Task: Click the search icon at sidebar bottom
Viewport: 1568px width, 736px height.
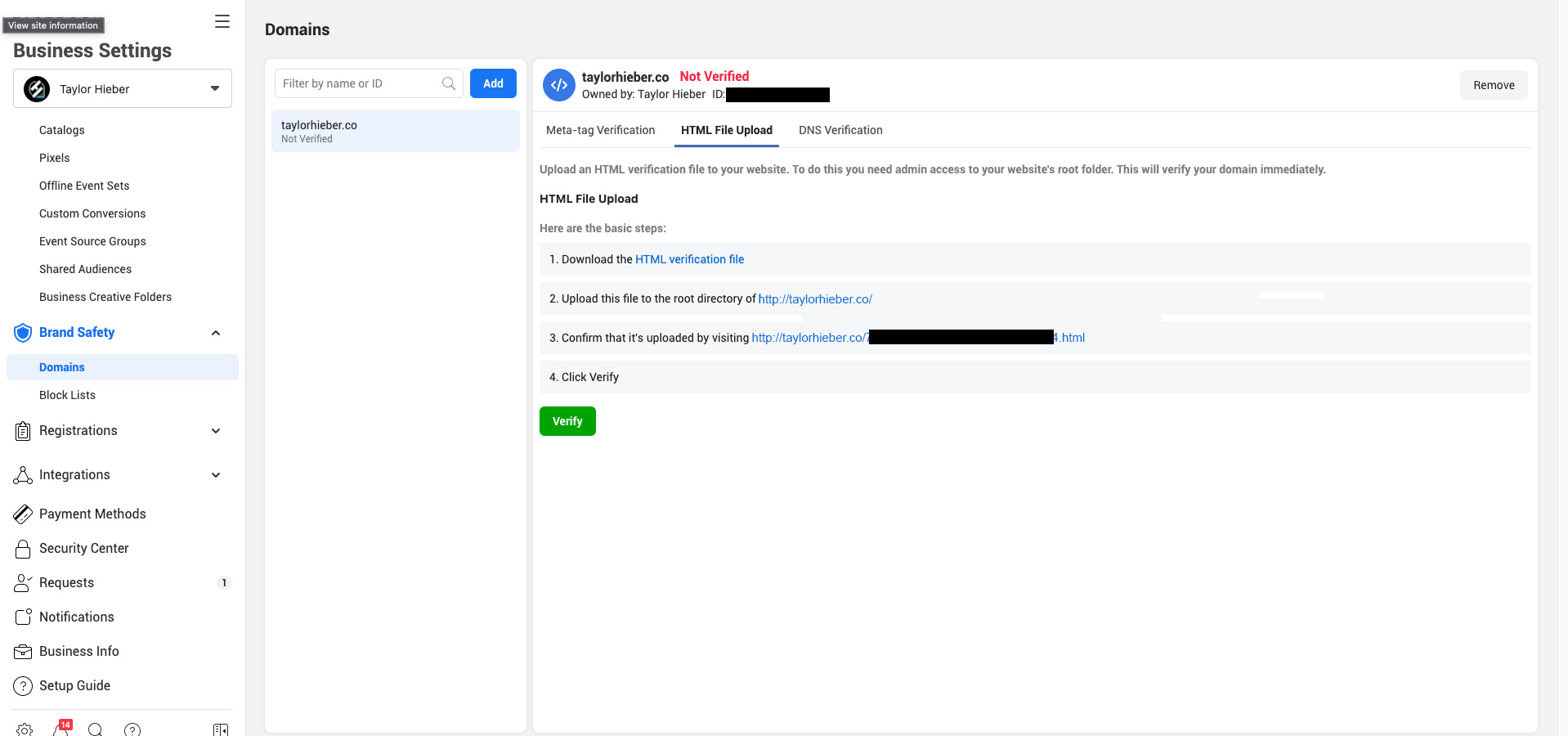Action: [96, 729]
